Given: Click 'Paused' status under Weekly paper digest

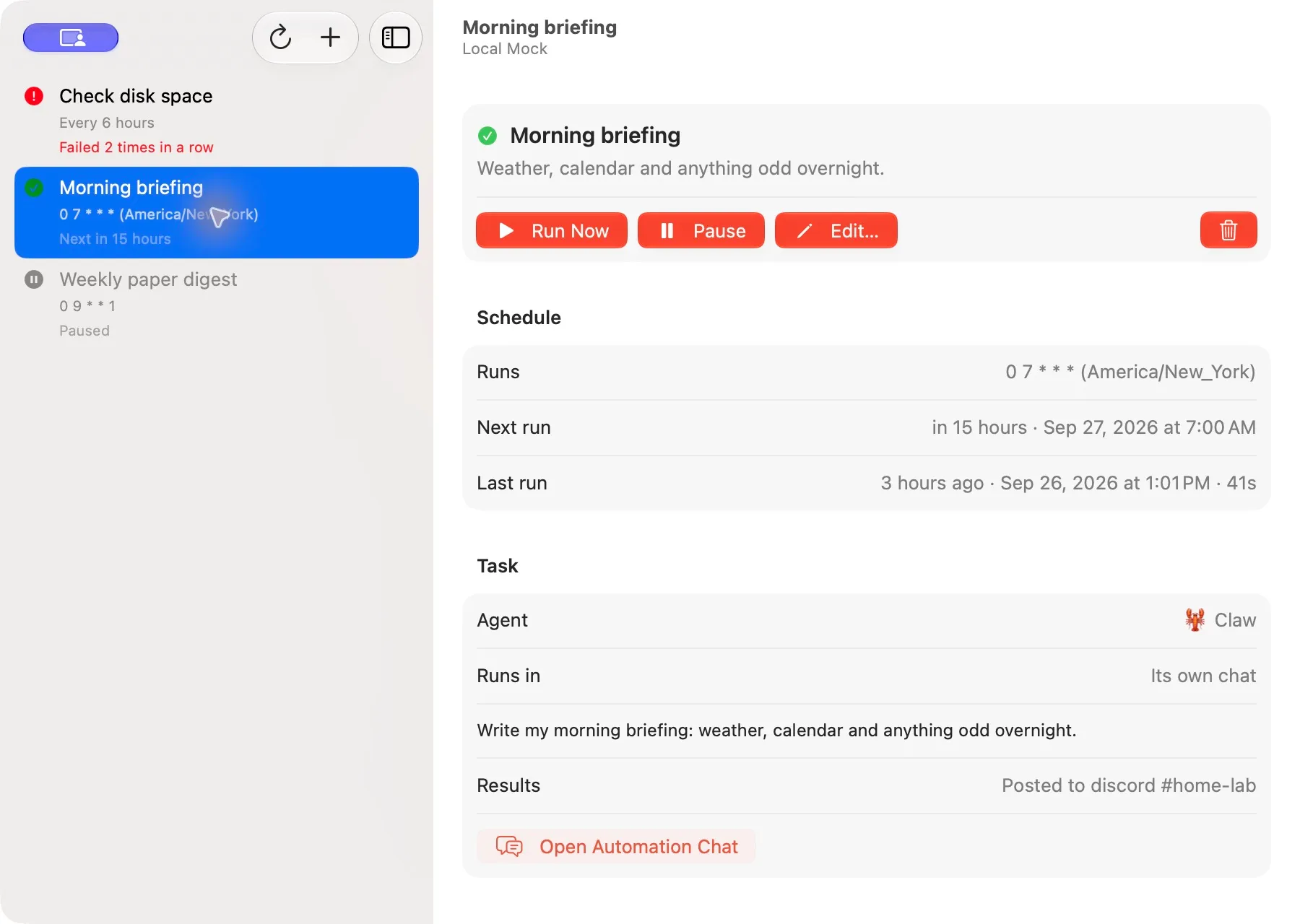Looking at the screenshot, I should [84, 331].
